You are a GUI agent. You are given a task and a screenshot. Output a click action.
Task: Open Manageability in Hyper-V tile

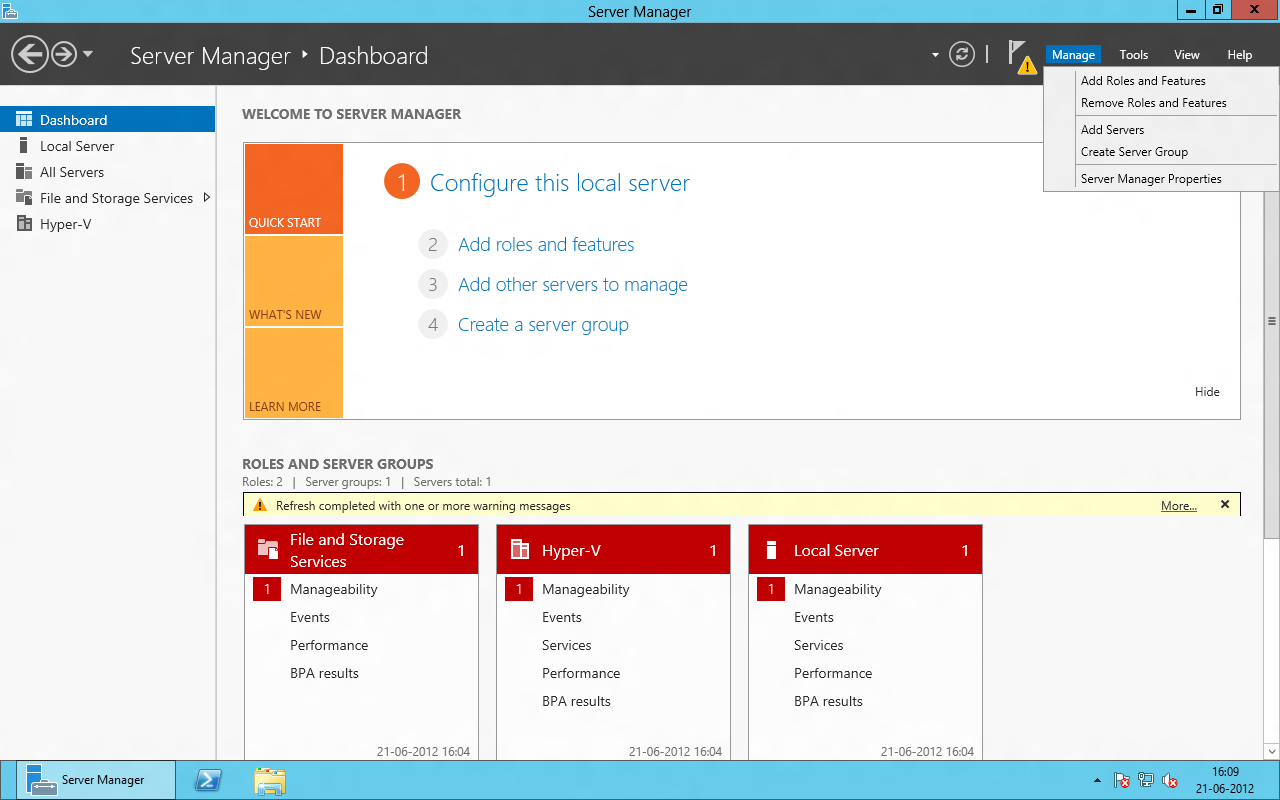586,590
